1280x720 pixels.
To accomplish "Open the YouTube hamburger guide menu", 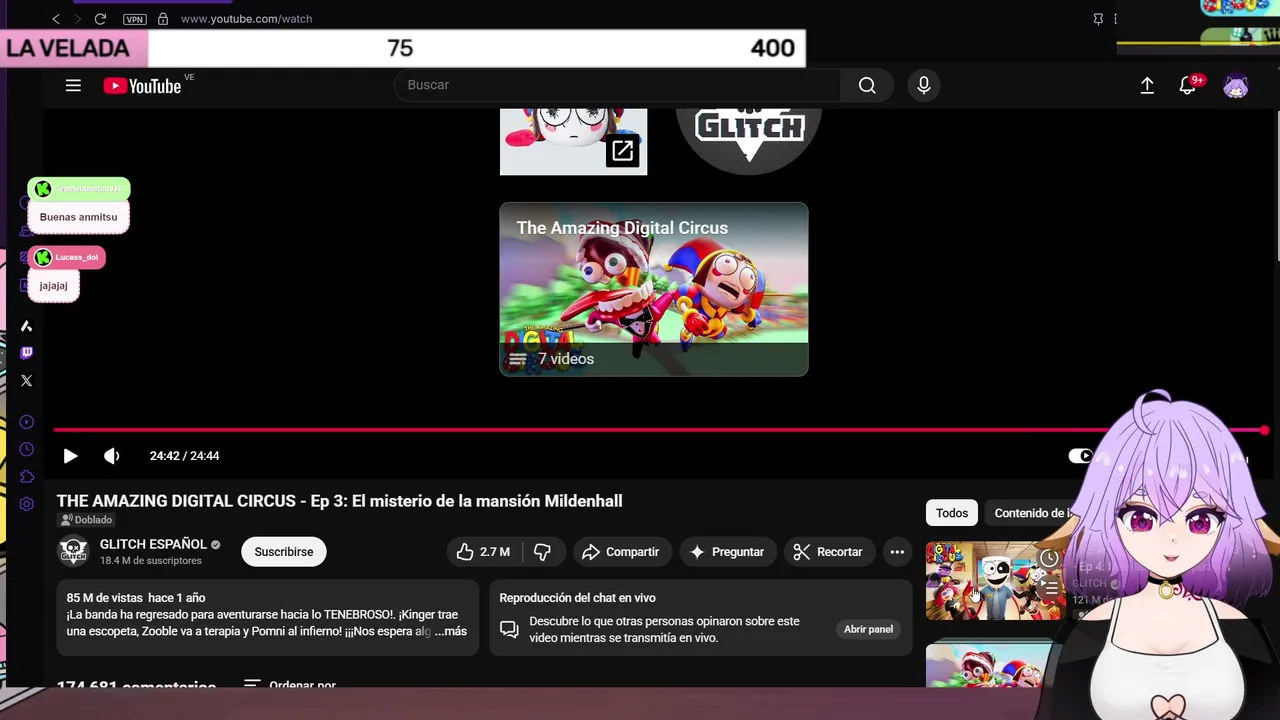I will pos(73,86).
